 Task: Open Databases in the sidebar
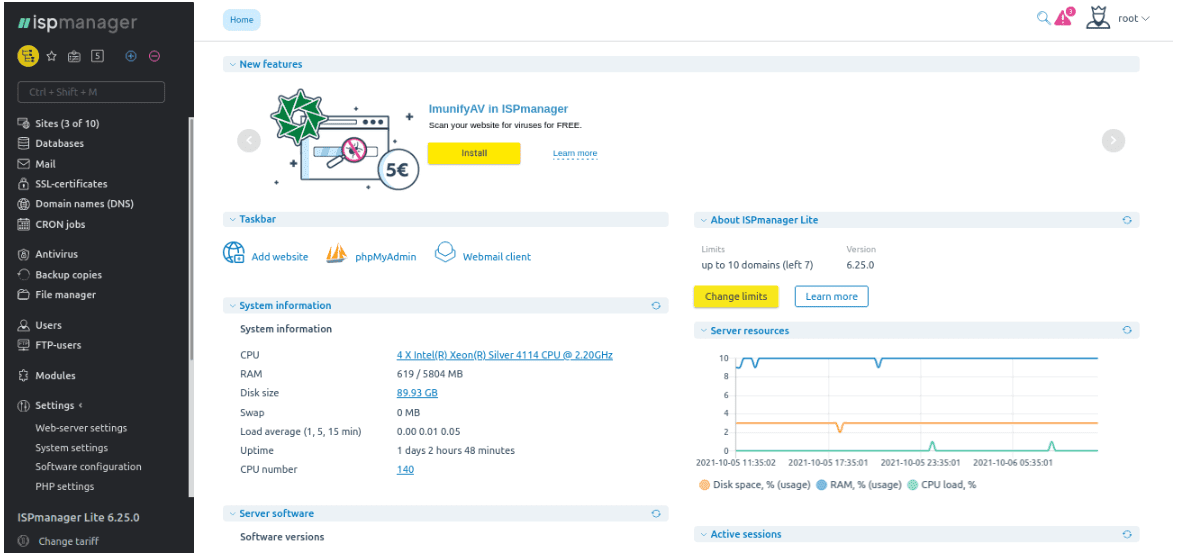(x=50, y=143)
